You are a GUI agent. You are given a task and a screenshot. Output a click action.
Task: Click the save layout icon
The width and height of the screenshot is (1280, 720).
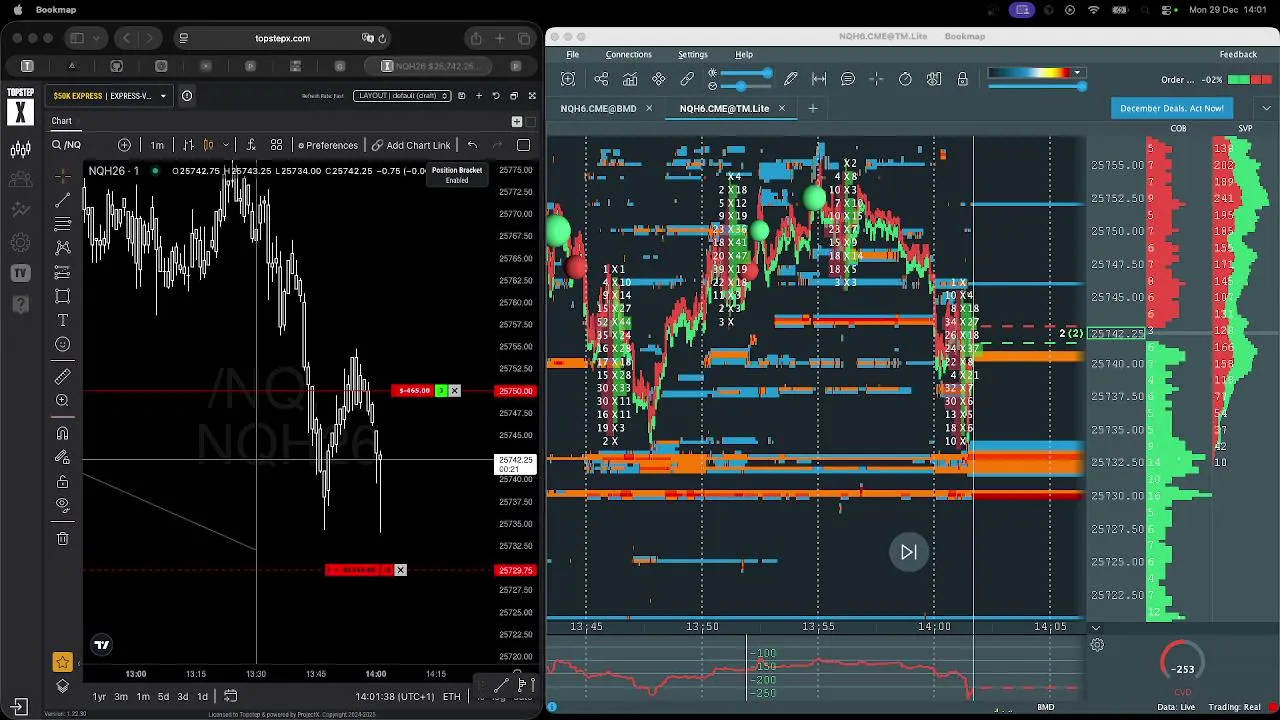click(461, 96)
